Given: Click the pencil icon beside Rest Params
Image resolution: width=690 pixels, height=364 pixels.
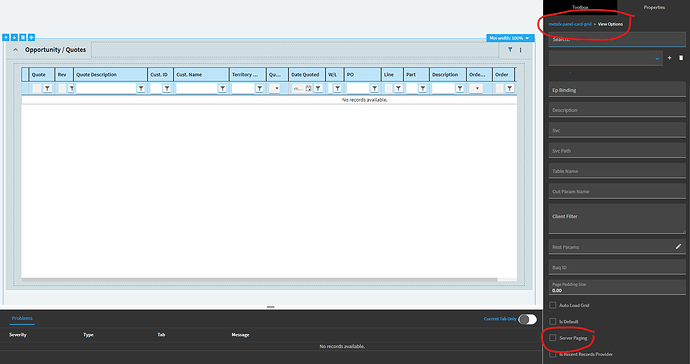Looking at the screenshot, I should pos(678,246).
